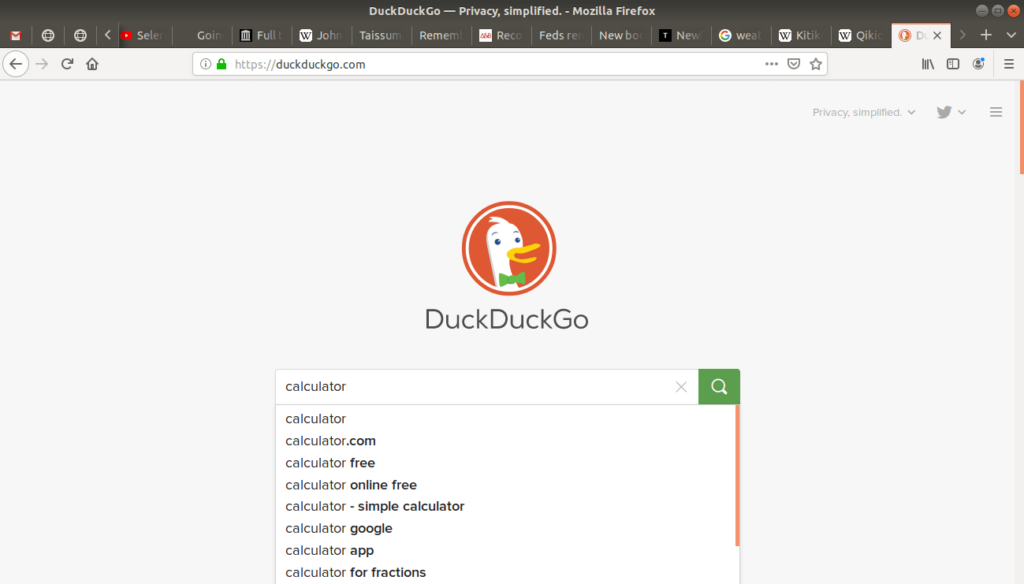1024x584 pixels.
Task: Select the 'Feds ren' tab
Action: pos(561,35)
